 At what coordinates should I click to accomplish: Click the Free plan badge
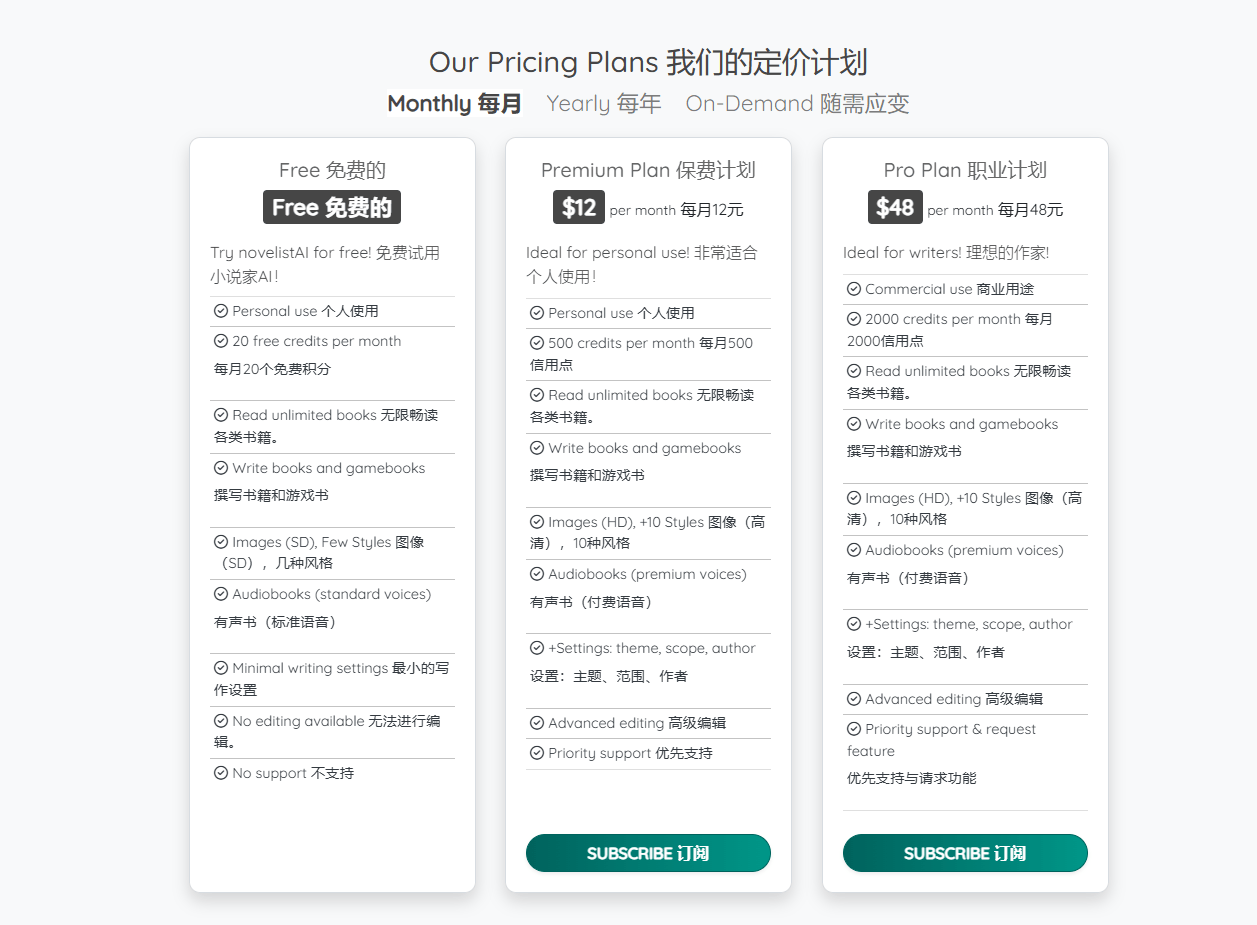pos(332,207)
